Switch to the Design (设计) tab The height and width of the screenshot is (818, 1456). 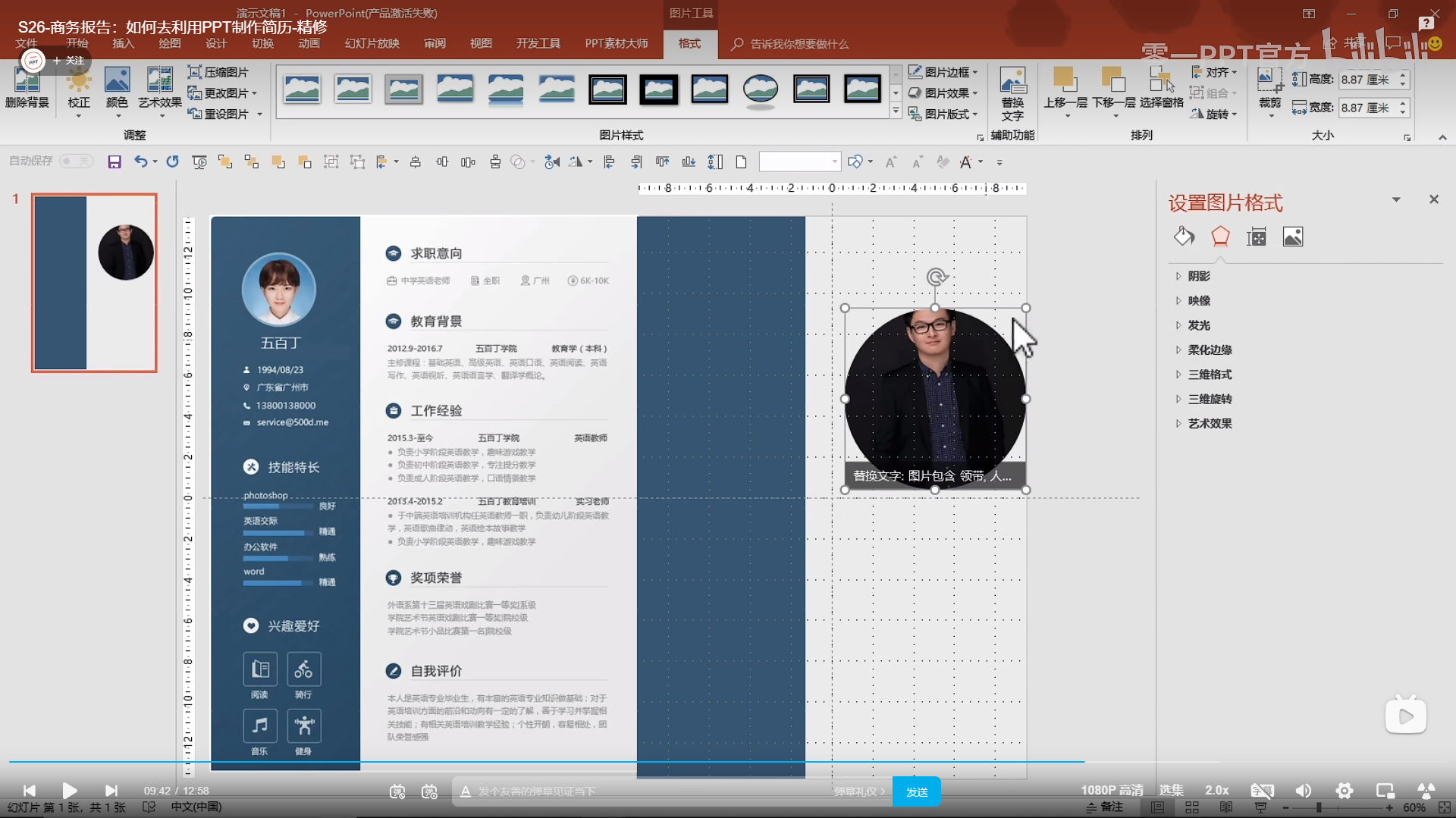[216, 43]
